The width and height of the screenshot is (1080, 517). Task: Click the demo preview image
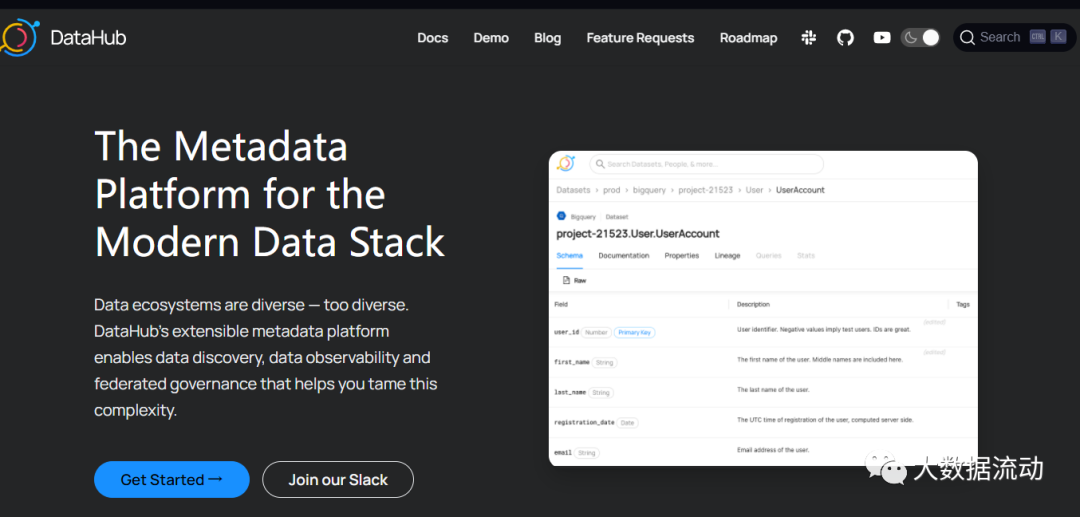coord(763,308)
